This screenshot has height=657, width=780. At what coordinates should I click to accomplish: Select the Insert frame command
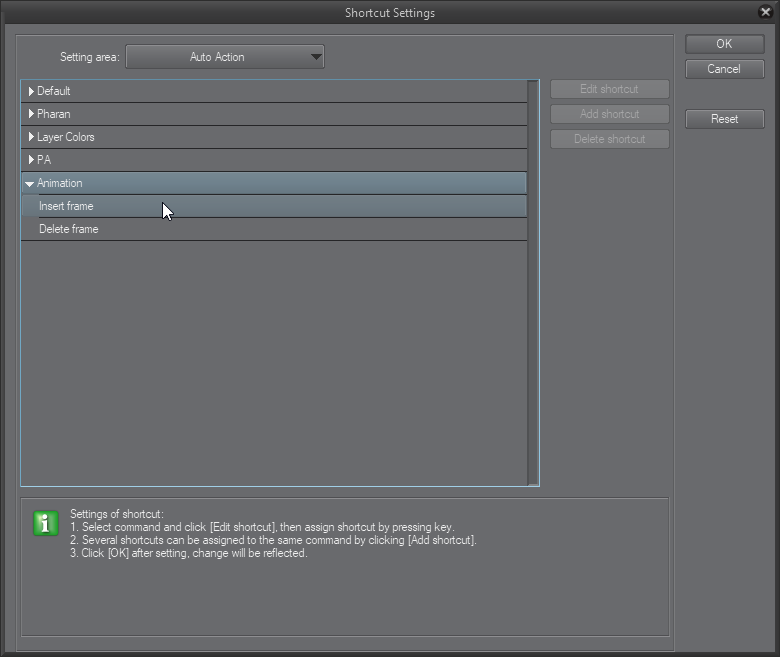(x=66, y=206)
